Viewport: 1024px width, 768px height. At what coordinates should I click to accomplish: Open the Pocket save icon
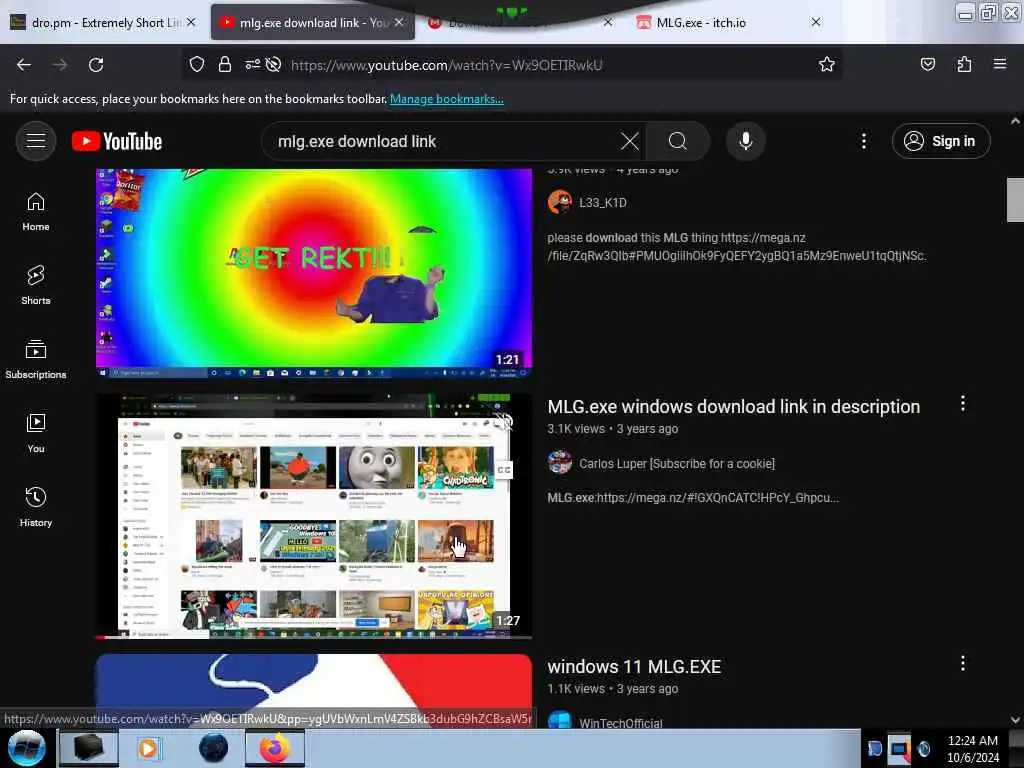[927, 65]
